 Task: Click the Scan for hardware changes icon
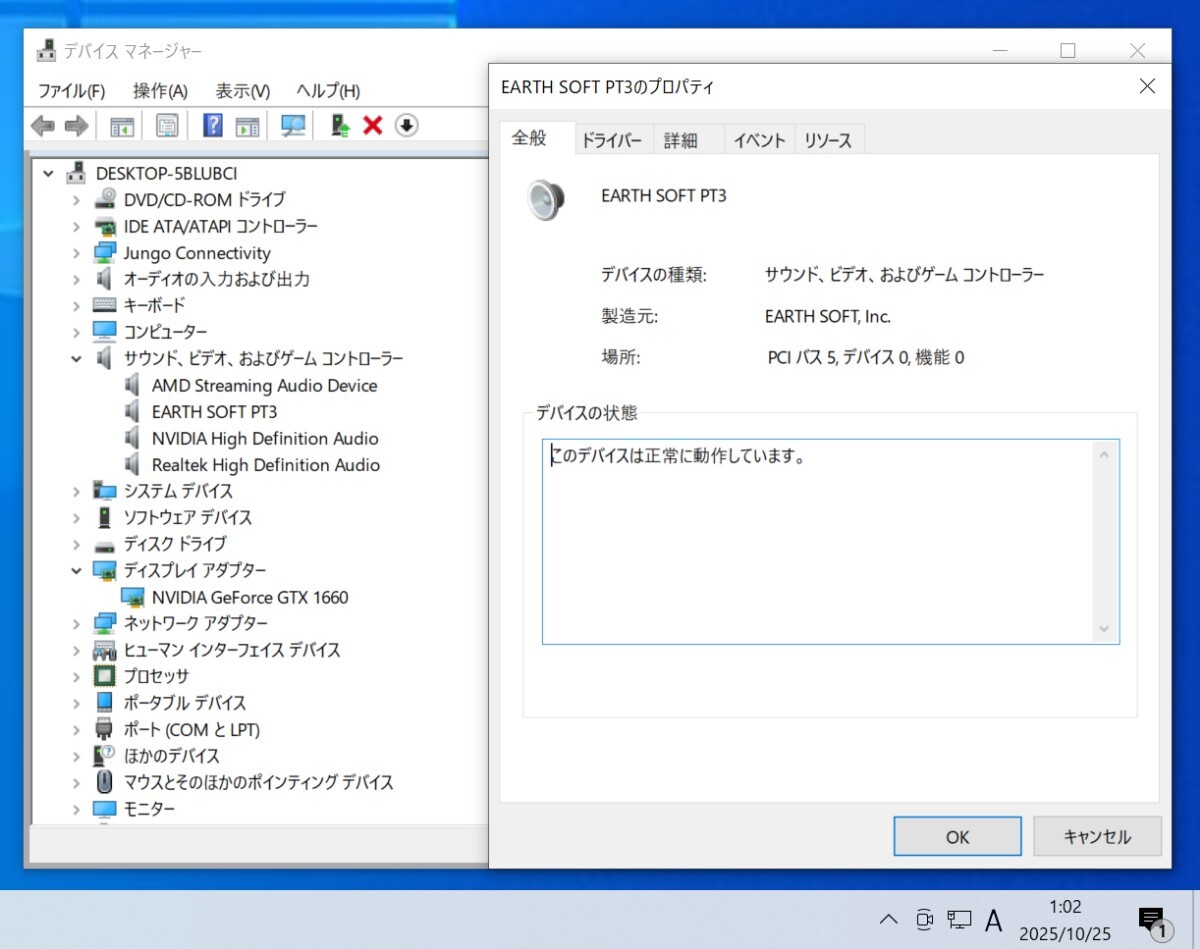click(x=292, y=125)
